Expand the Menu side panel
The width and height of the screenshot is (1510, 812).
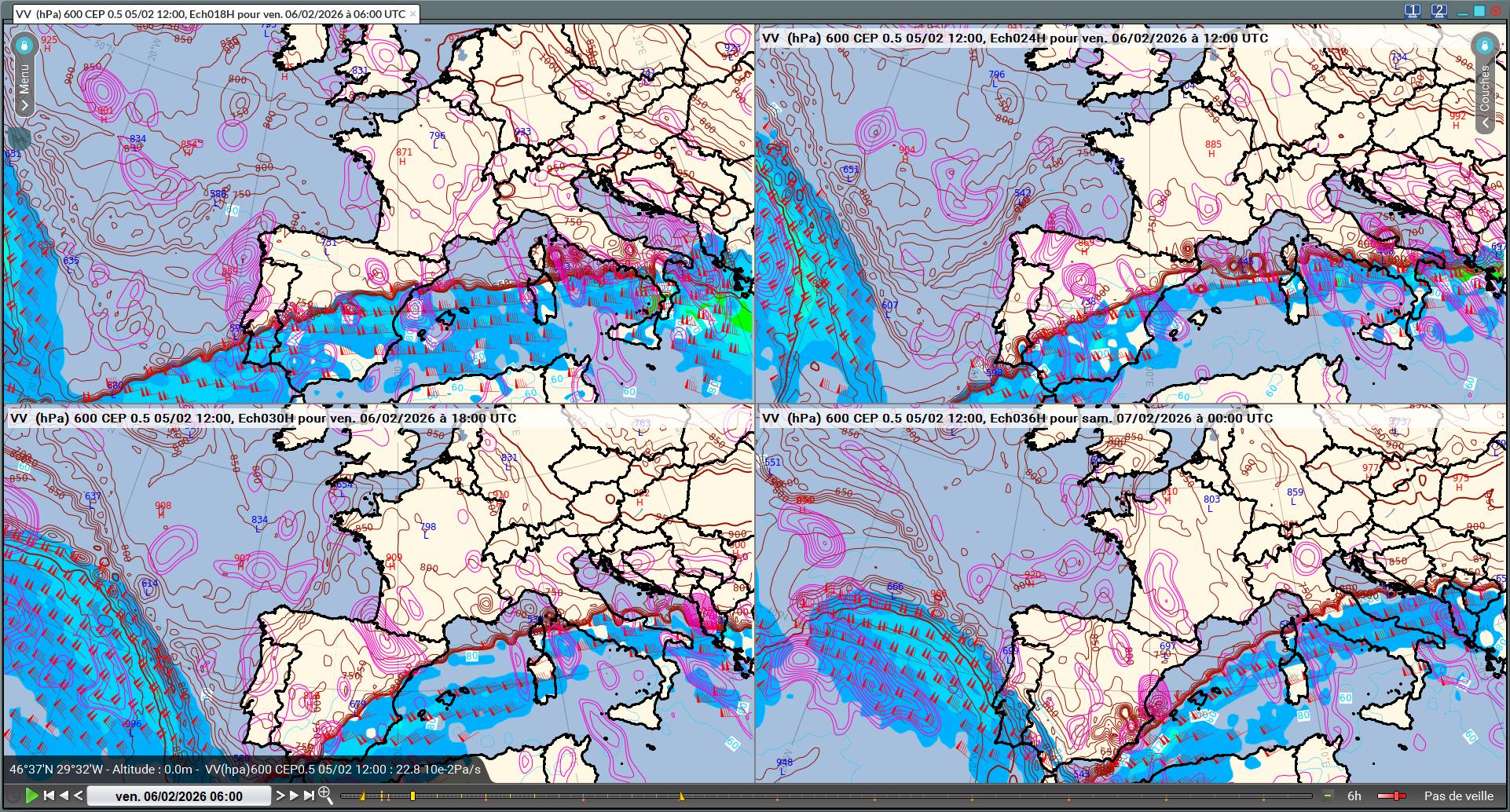[24, 105]
